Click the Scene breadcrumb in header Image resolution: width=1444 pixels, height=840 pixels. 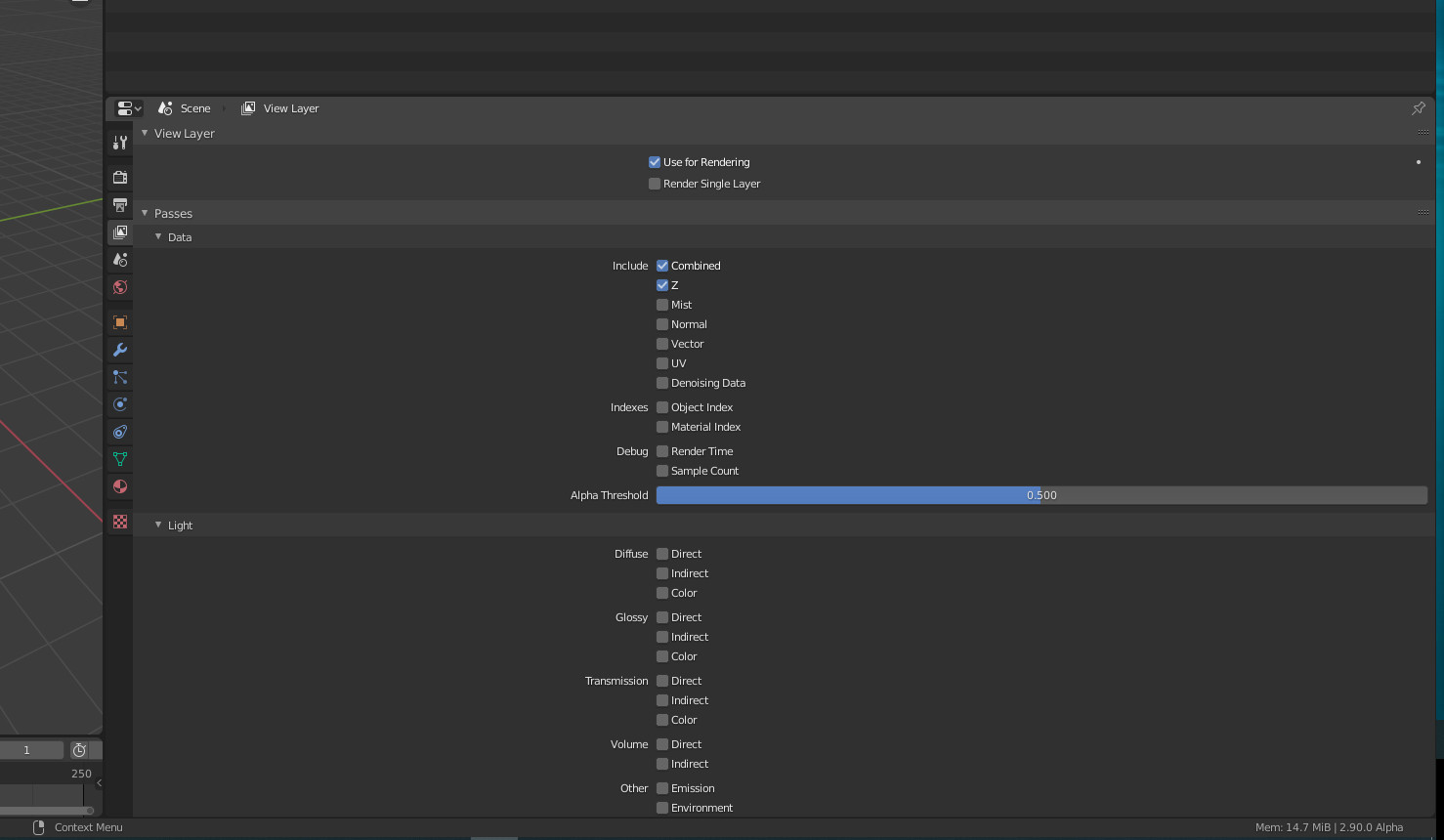point(185,108)
